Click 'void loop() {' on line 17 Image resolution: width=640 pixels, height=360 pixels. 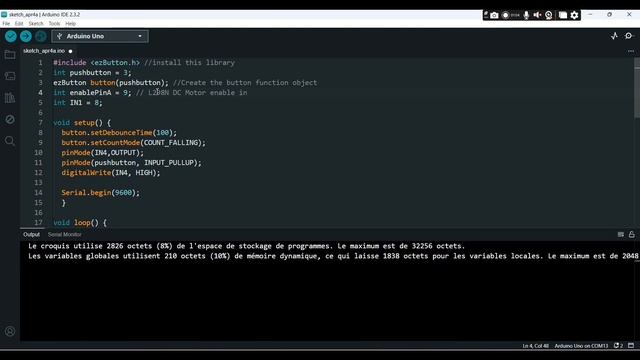[x=80, y=222]
